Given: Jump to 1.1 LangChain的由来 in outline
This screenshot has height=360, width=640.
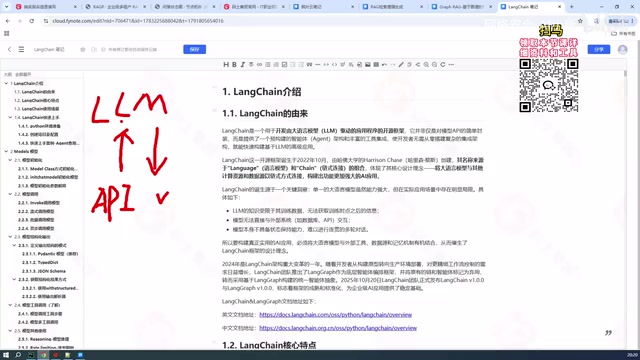Looking at the screenshot, I should [x=35, y=92].
